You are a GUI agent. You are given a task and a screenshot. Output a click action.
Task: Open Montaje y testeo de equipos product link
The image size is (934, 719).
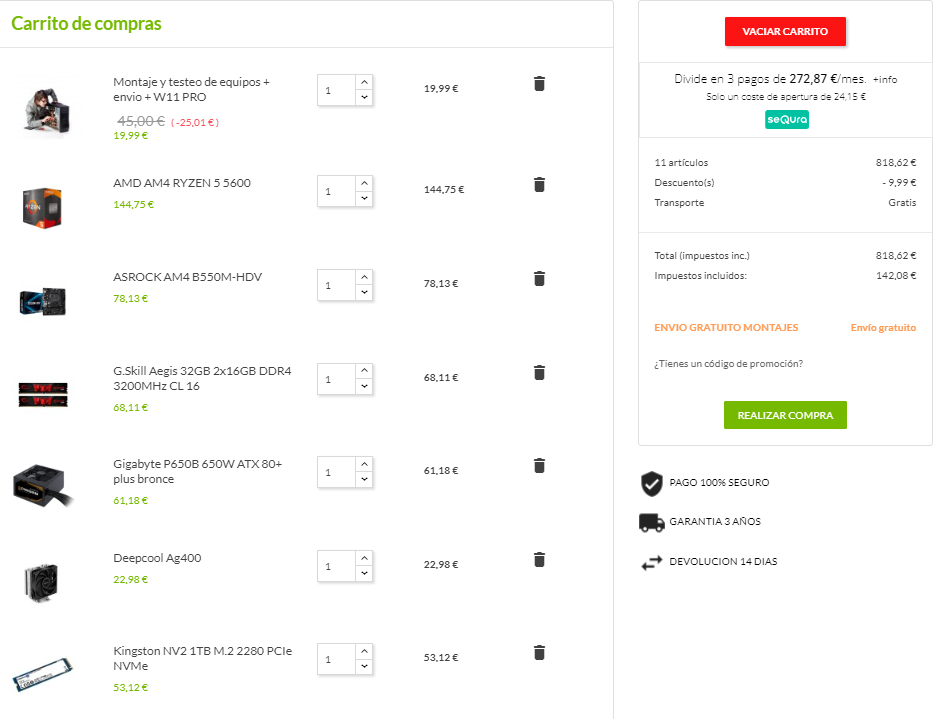[191, 89]
